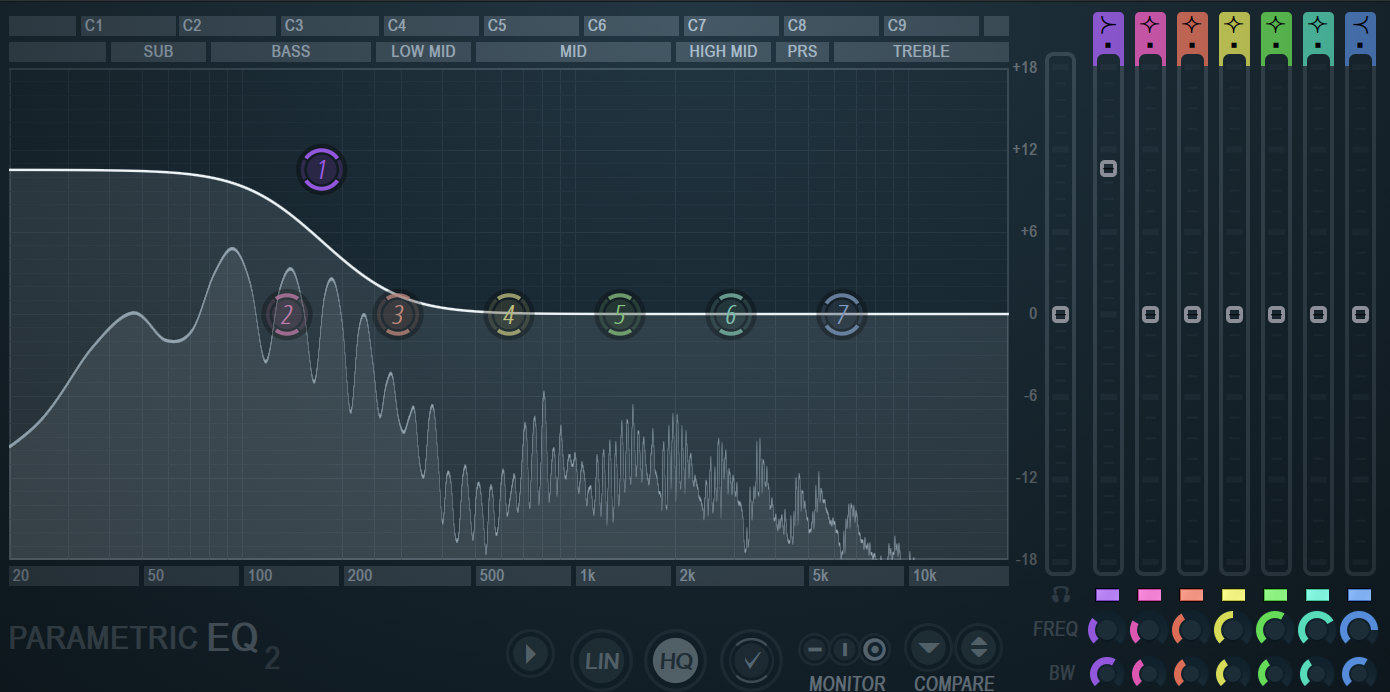The height and width of the screenshot is (692, 1390).
Task: Open the green band 5 filter type selector
Action: pyautogui.click(x=1276, y=24)
